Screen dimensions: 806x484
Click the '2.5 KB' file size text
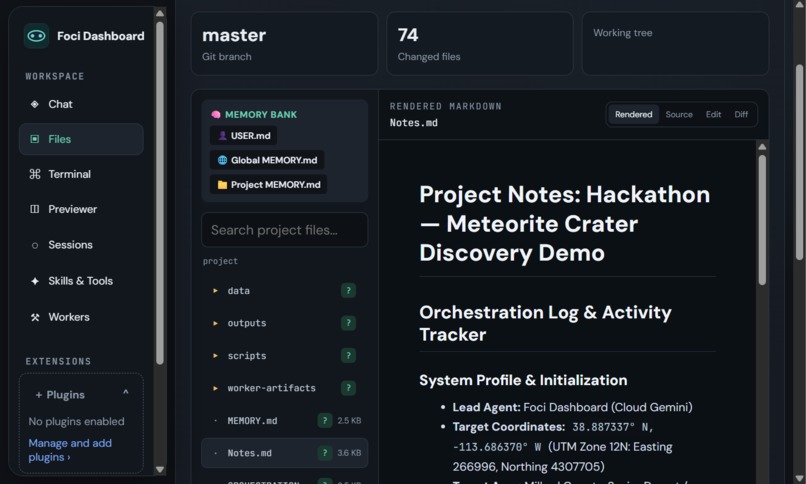[x=349, y=421]
